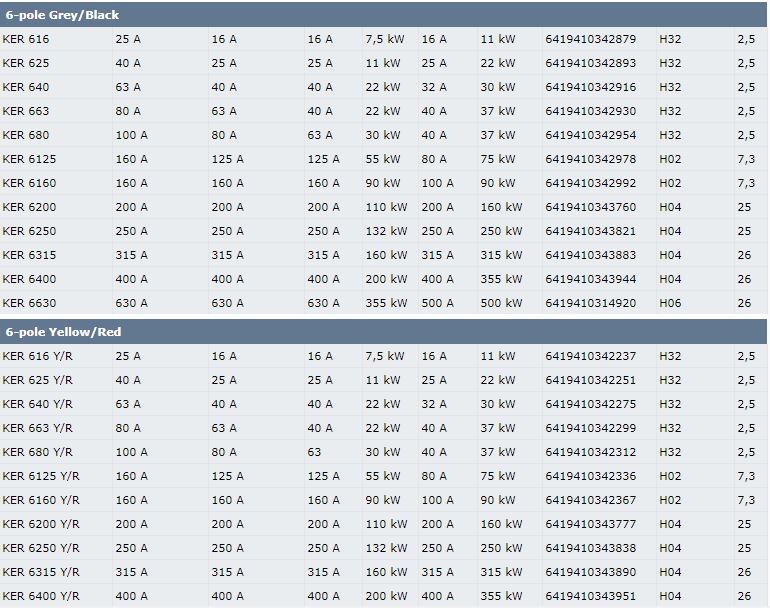Screen dimensions: 770x608
Task: Click the KER 625 product name in Grey/Black
Action: [x=26, y=63]
